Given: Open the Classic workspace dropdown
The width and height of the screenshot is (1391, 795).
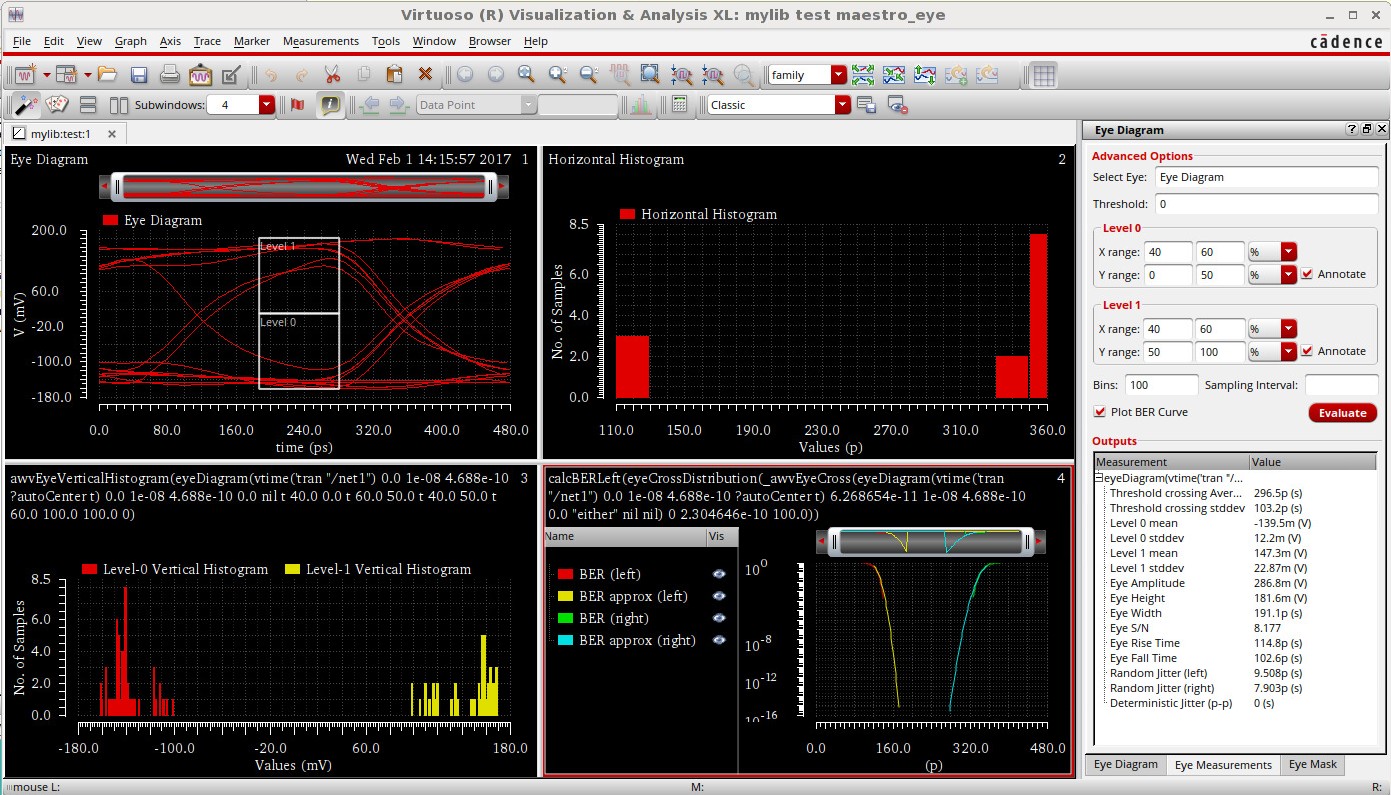Looking at the screenshot, I should [842, 104].
